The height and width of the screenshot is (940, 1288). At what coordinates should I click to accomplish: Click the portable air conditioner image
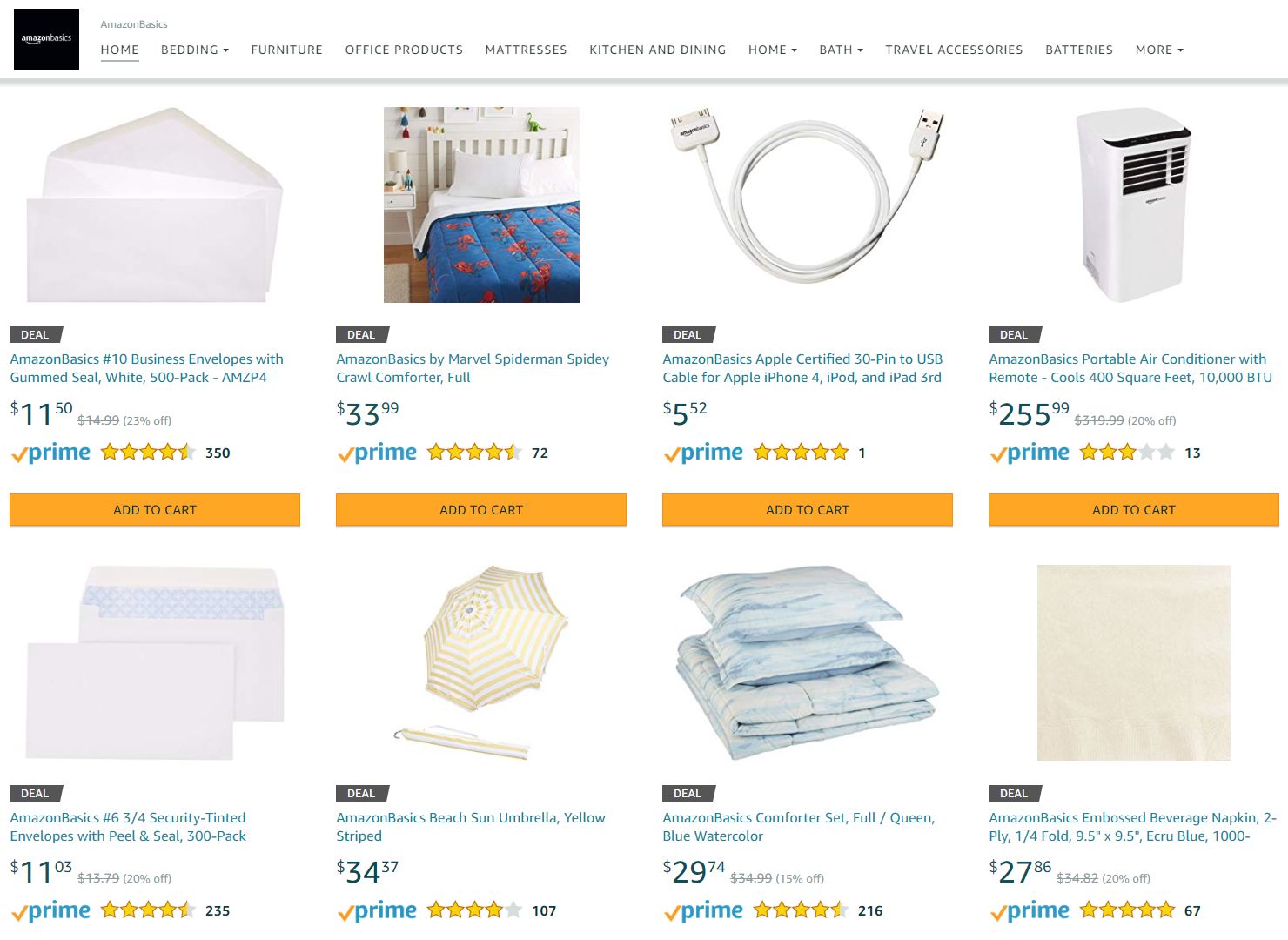pos(1133,205)
